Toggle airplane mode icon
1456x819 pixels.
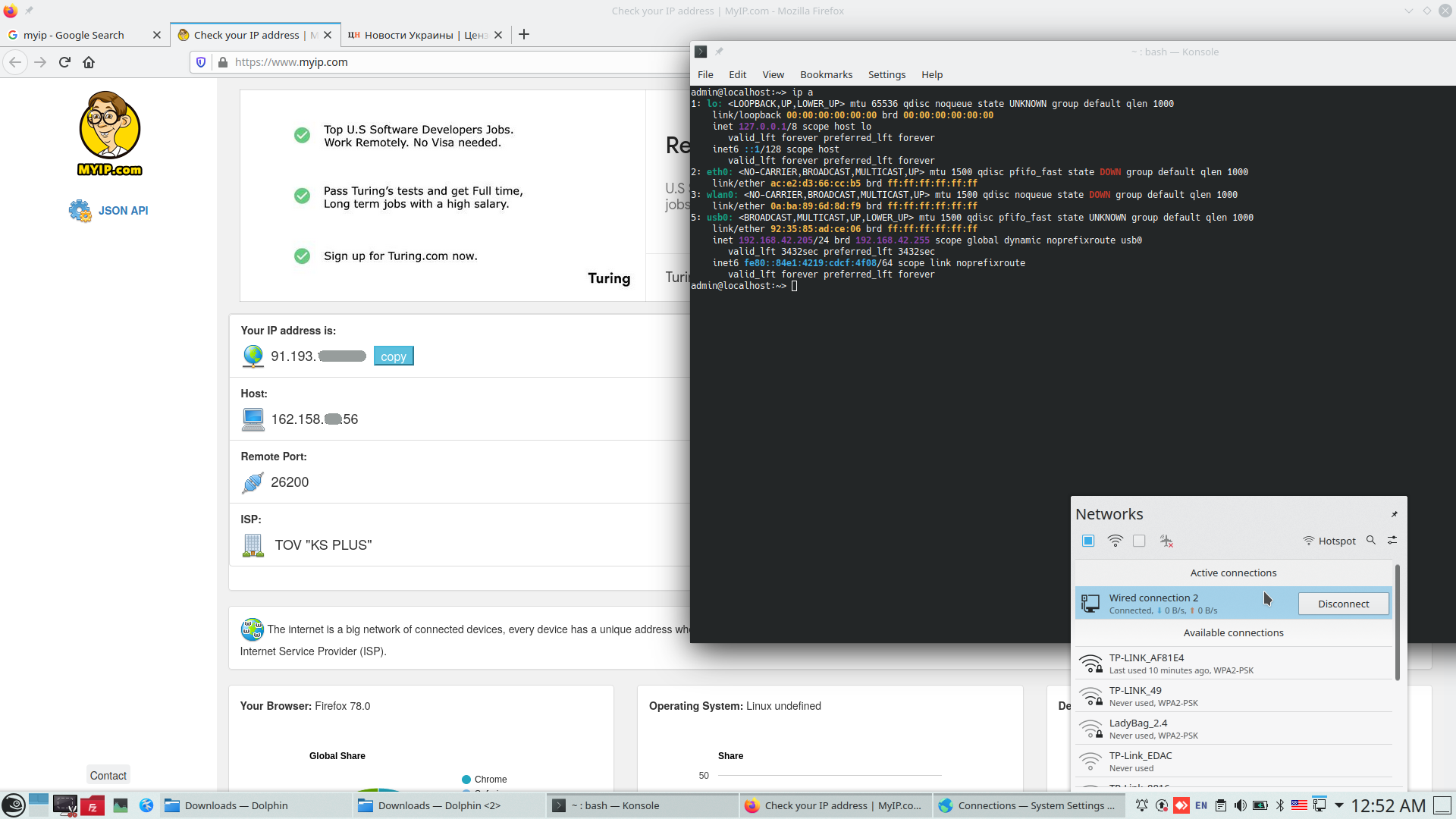[x=1166, y=541]
